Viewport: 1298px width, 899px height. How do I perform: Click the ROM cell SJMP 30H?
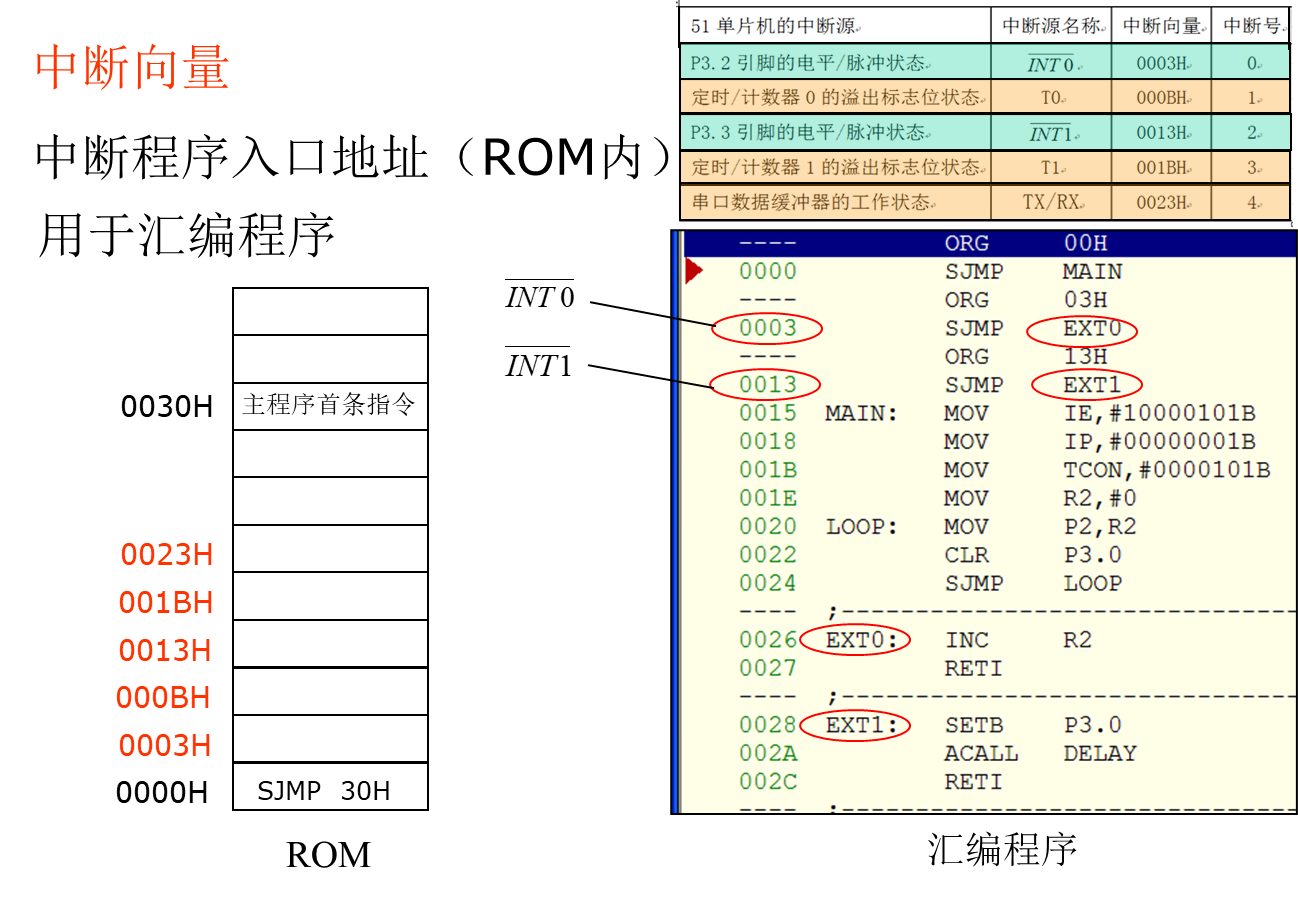point(330,787)
